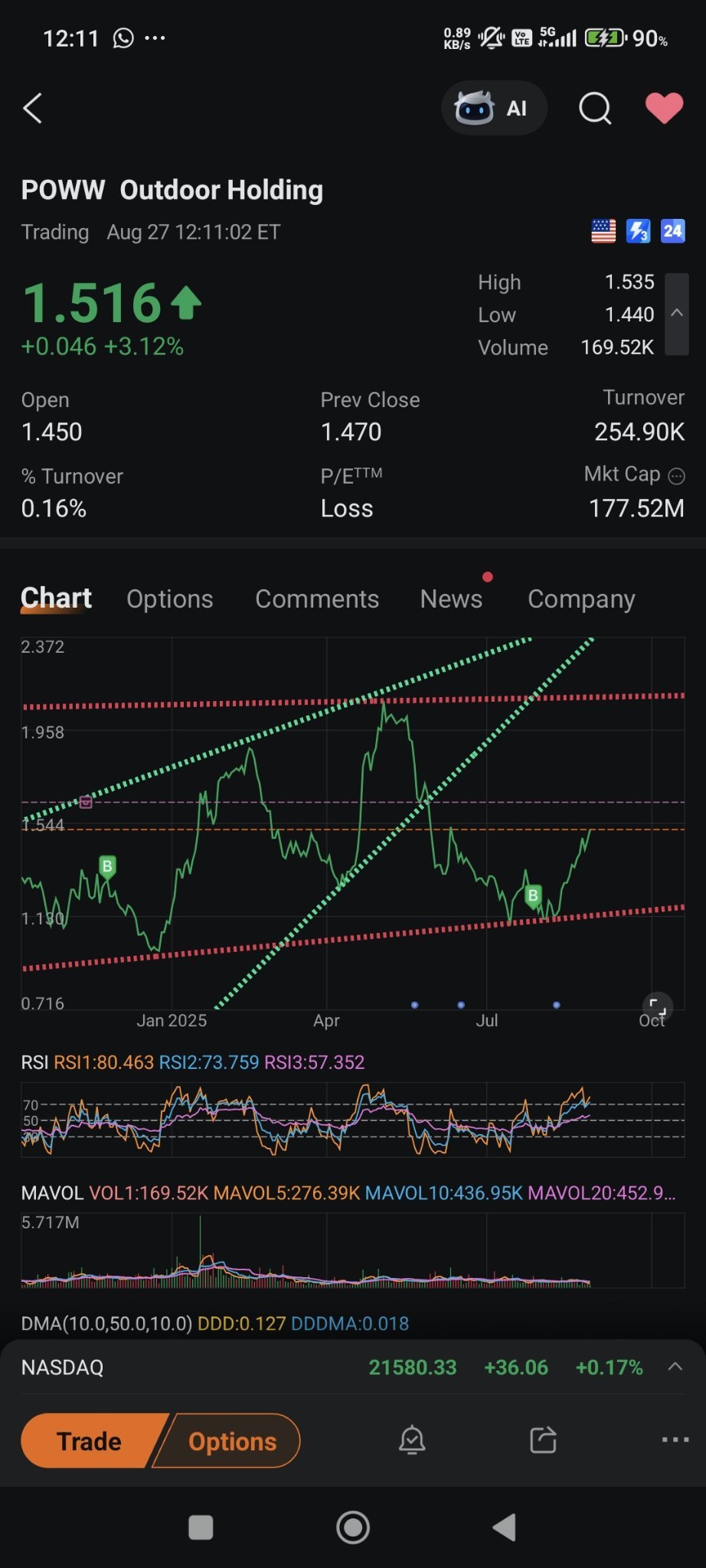Open the News tab
The width and height of the screenshot is (706, 1568).
451,599
